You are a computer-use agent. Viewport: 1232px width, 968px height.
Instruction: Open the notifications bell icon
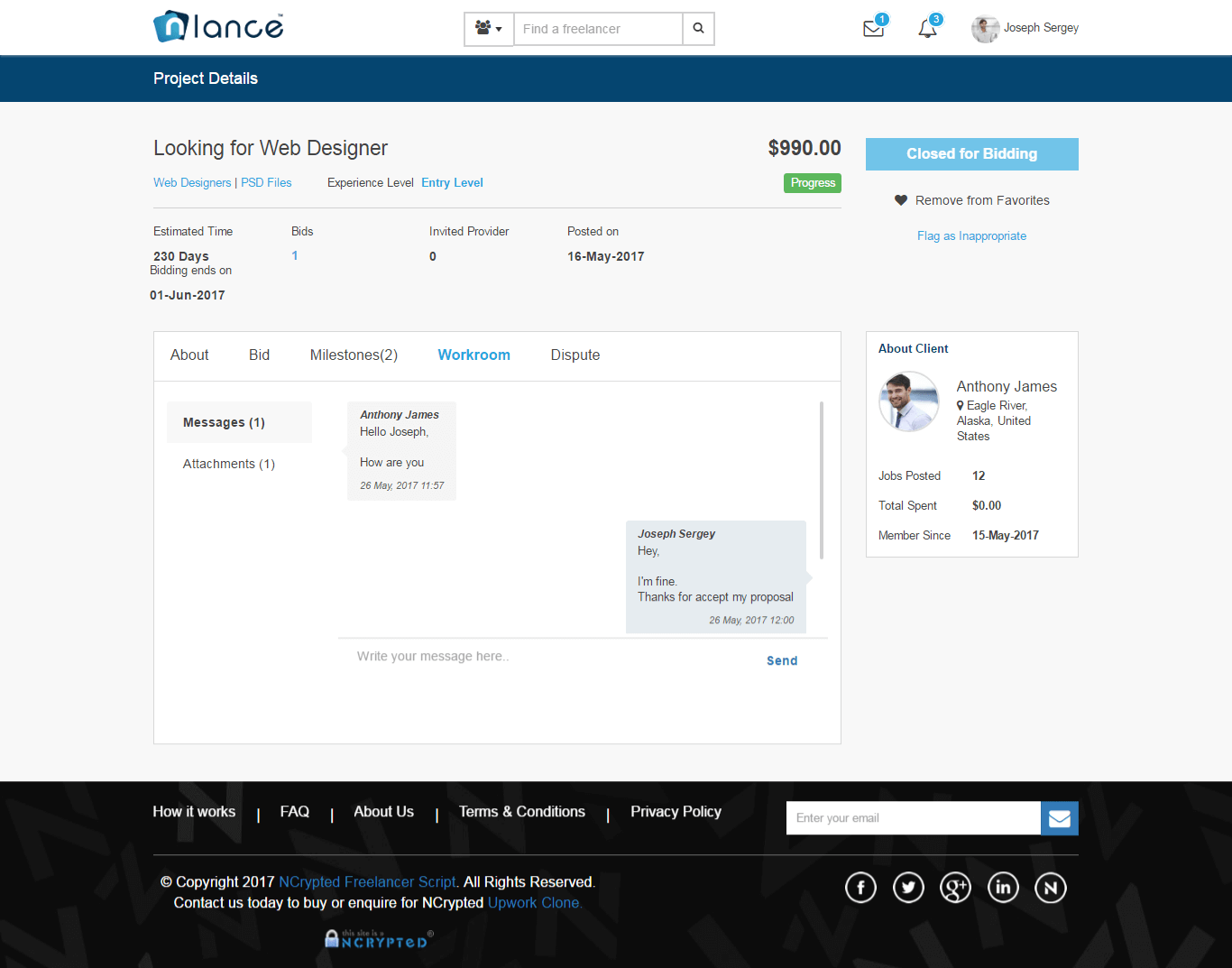click(x=927, y=29)
